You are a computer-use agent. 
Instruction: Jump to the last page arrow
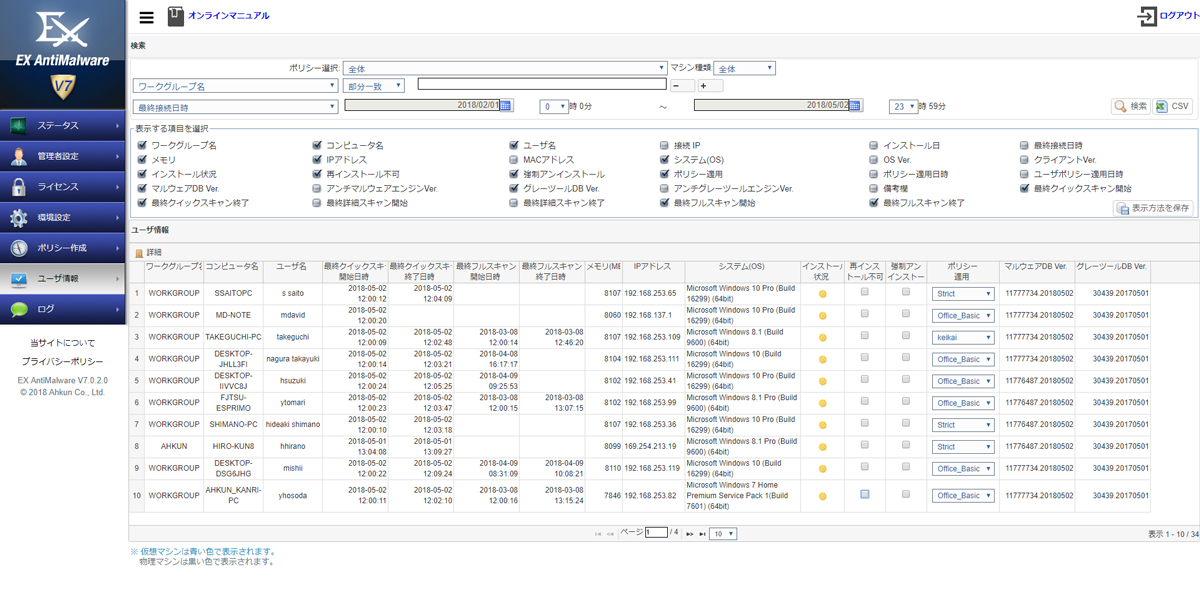click(x=703, y=534)
